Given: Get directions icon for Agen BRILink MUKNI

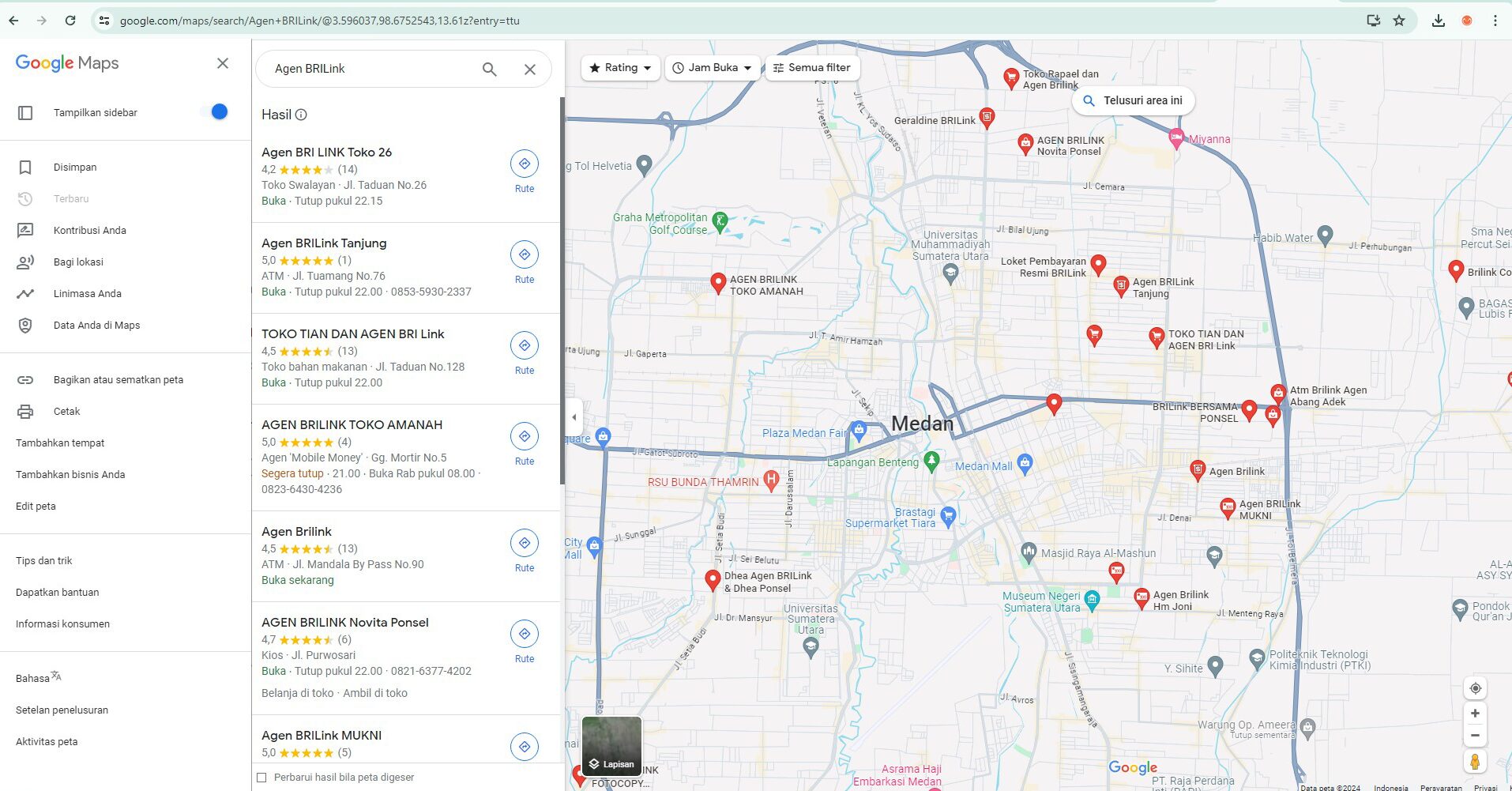Looking at the screenshot, I should (525, 746).
